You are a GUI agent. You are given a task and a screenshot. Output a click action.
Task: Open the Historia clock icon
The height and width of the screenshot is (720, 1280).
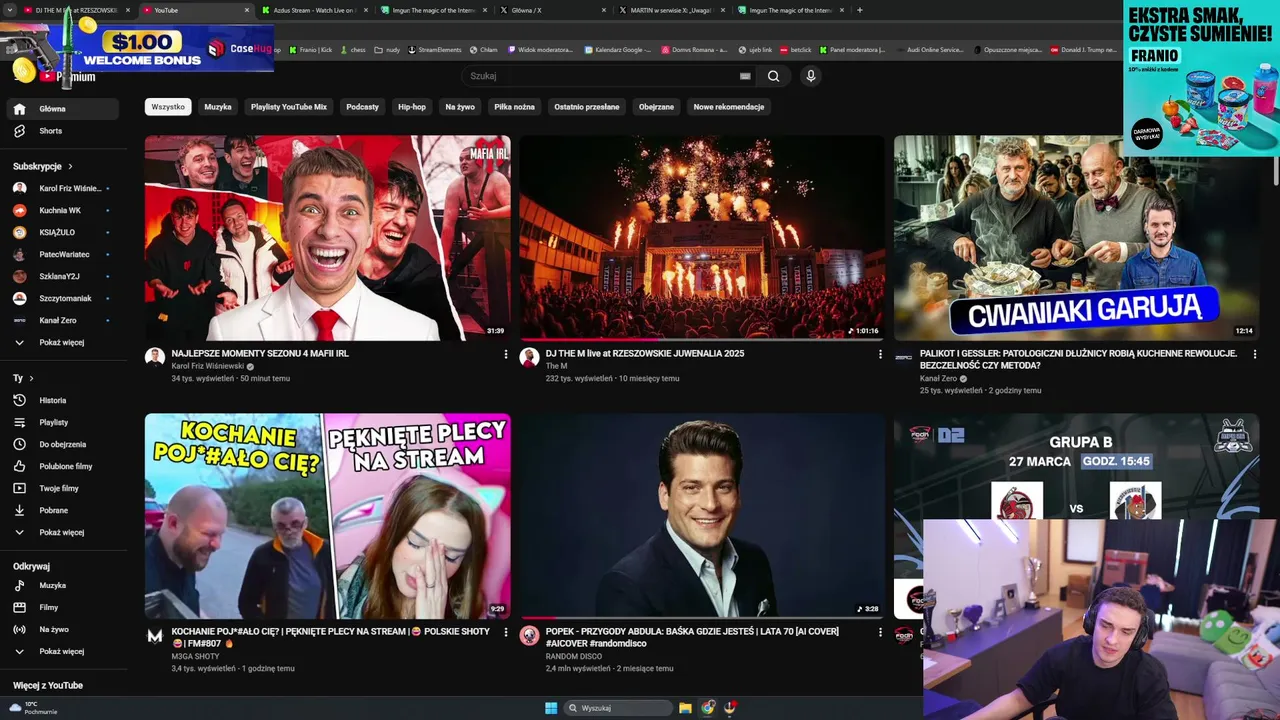(x=19, y=400)
